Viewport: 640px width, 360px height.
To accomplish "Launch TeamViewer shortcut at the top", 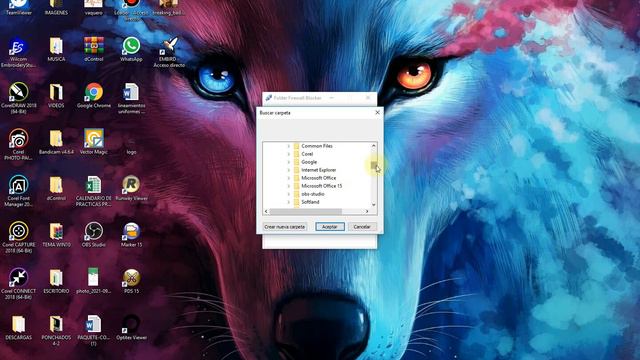I will point(18,7).
